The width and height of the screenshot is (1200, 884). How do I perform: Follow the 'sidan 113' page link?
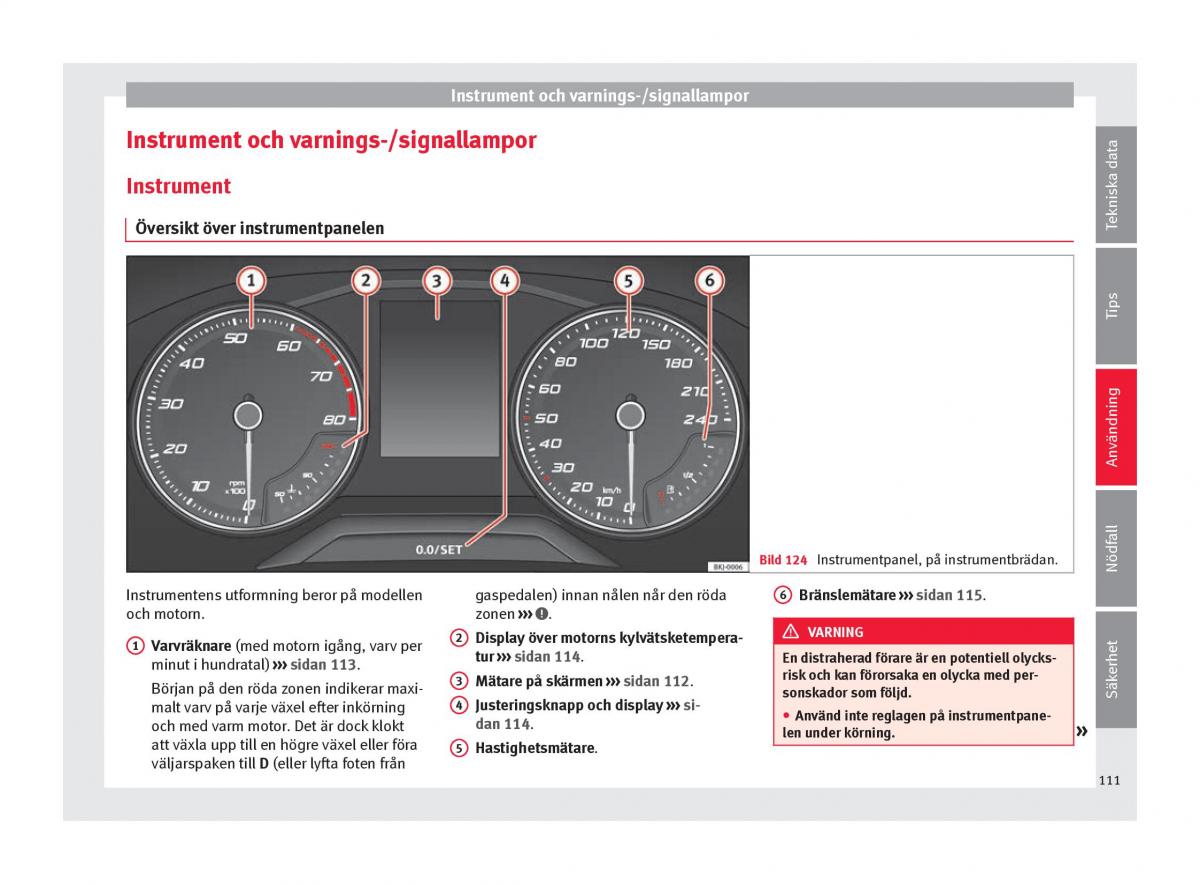click(323, 664)
